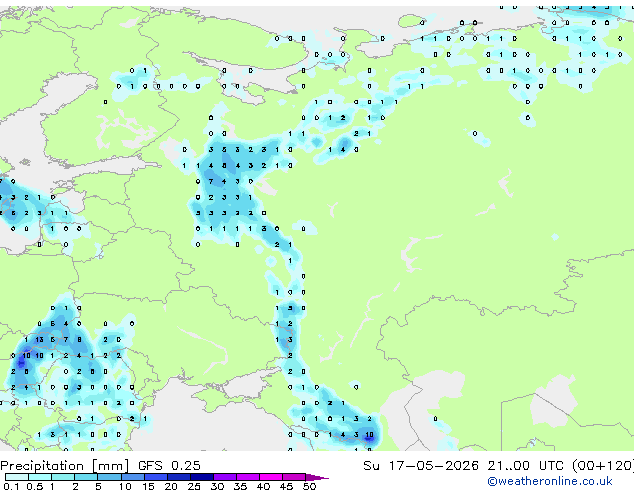This screenshot has width=634, height=490.
Task: Click the 'GFS 0.25' model label
Action: (169, 466)
